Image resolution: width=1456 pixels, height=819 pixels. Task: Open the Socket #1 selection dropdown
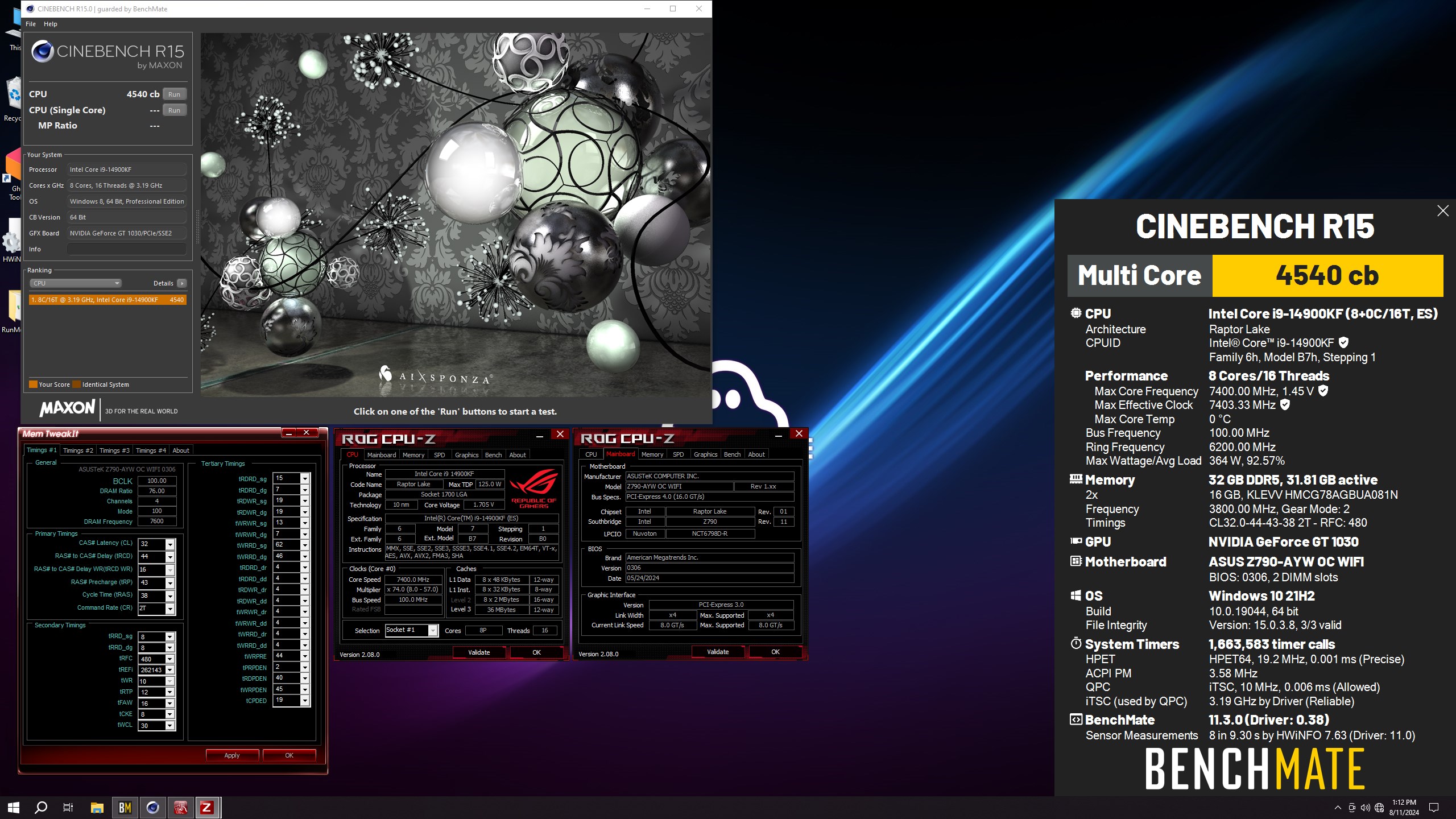click(433, 630)
